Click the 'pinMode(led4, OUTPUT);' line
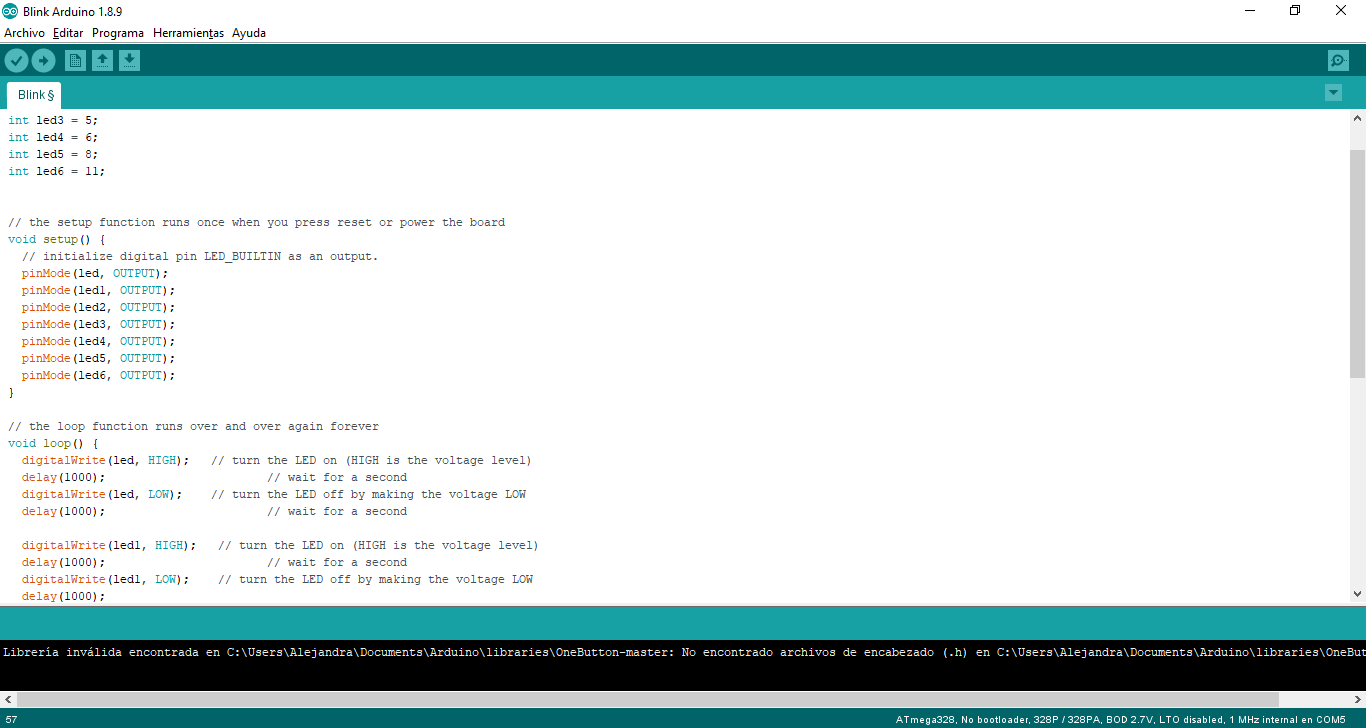1366x728 pixels. 98,341
